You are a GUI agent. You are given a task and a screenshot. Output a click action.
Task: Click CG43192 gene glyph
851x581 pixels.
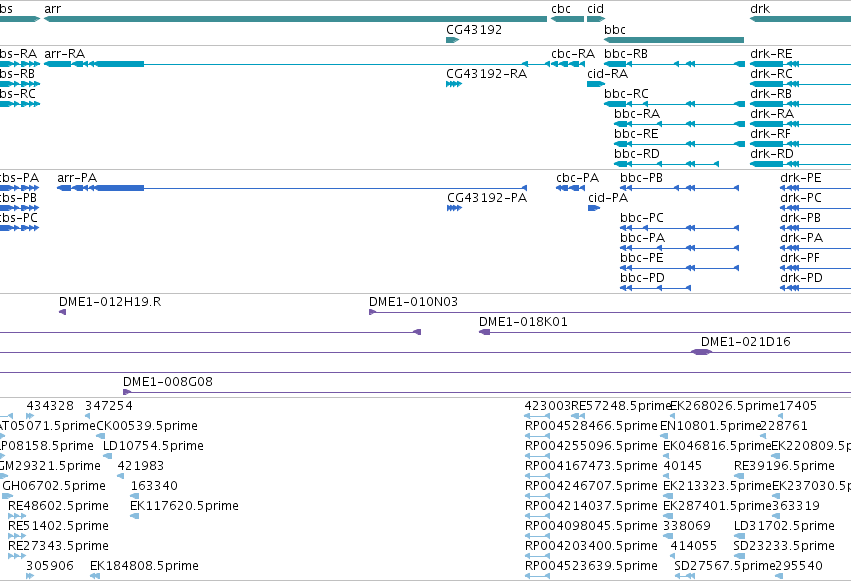[x=453, y=40]
